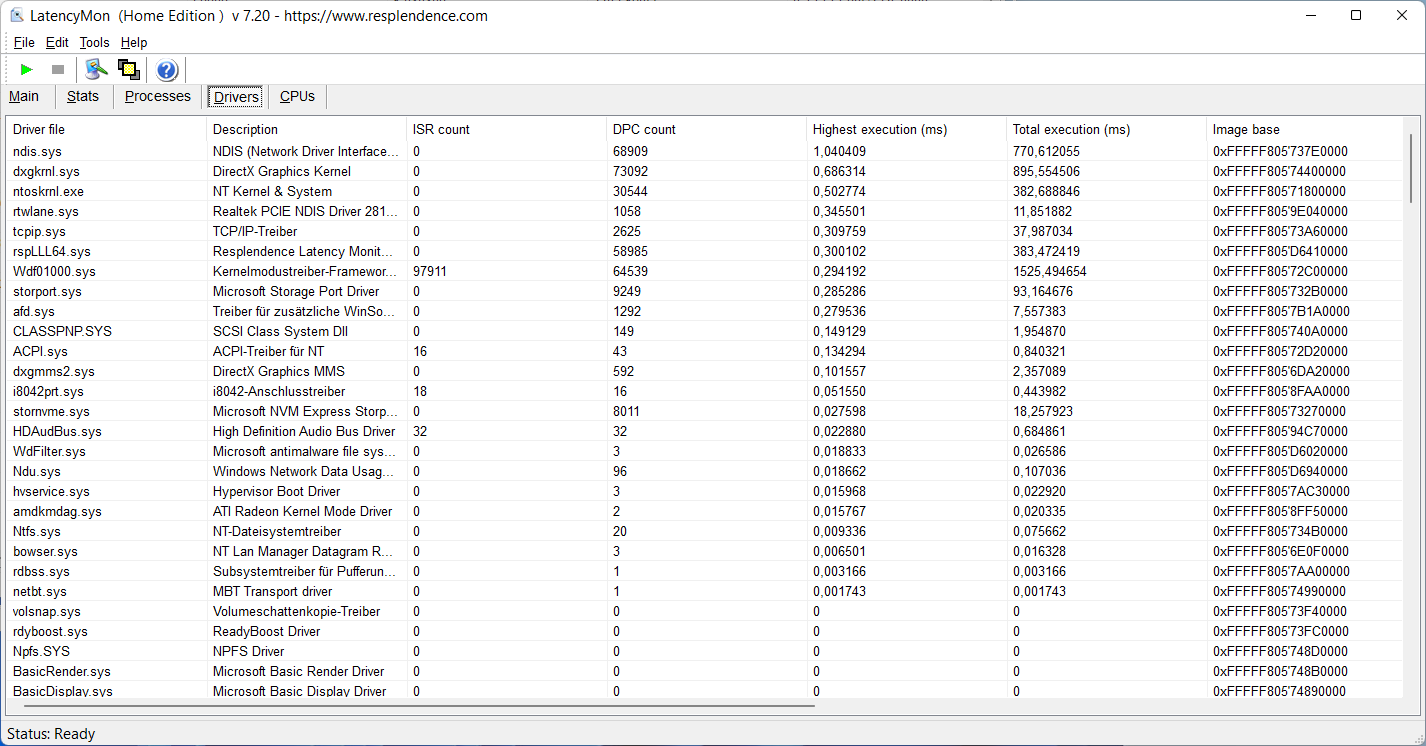Screen dimensions: 1426x746
Task: Select the rtwlane.sys driver row
Action: click(x=705, y=211)
